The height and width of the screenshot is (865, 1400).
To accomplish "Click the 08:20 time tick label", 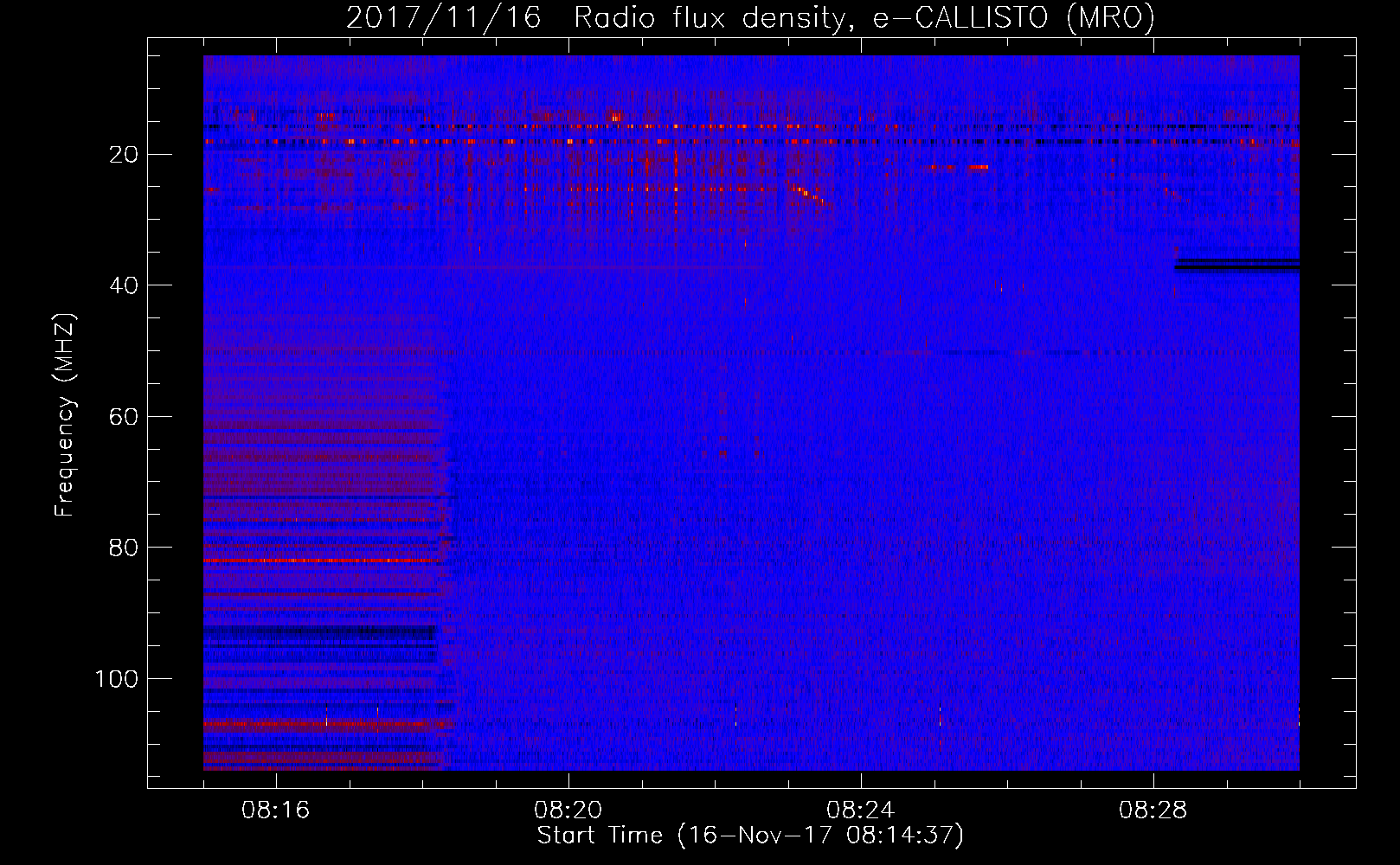I will tap(568, 811).
